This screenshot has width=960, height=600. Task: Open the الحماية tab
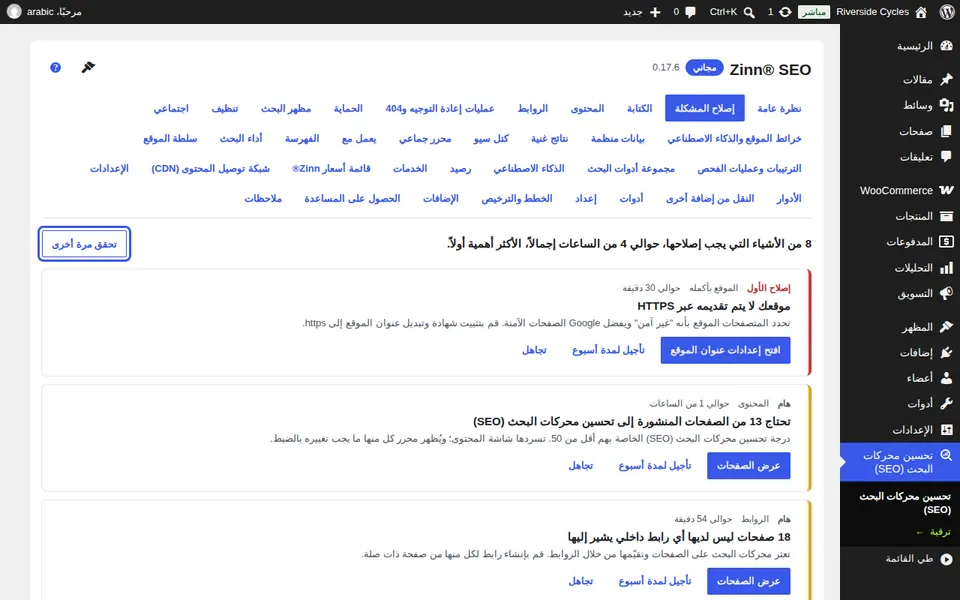click(x=348, y=108)
